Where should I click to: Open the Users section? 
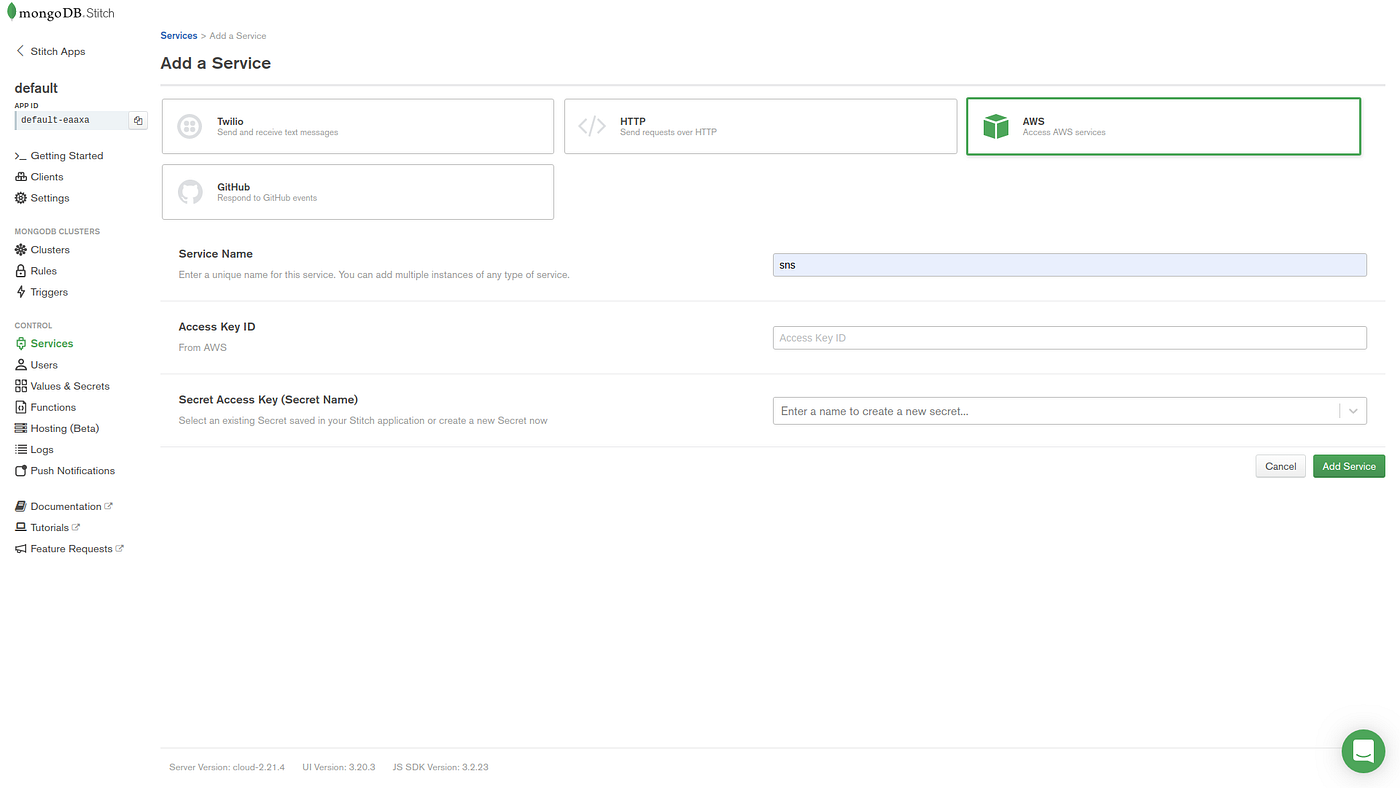44,364
